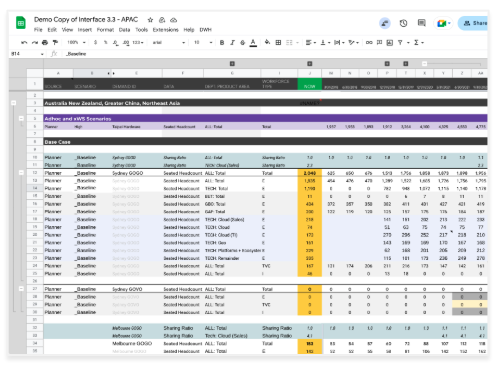Apply strikethrough formatting
The width and height of the screenshot is (501, 369).
(x=243, y=43)
